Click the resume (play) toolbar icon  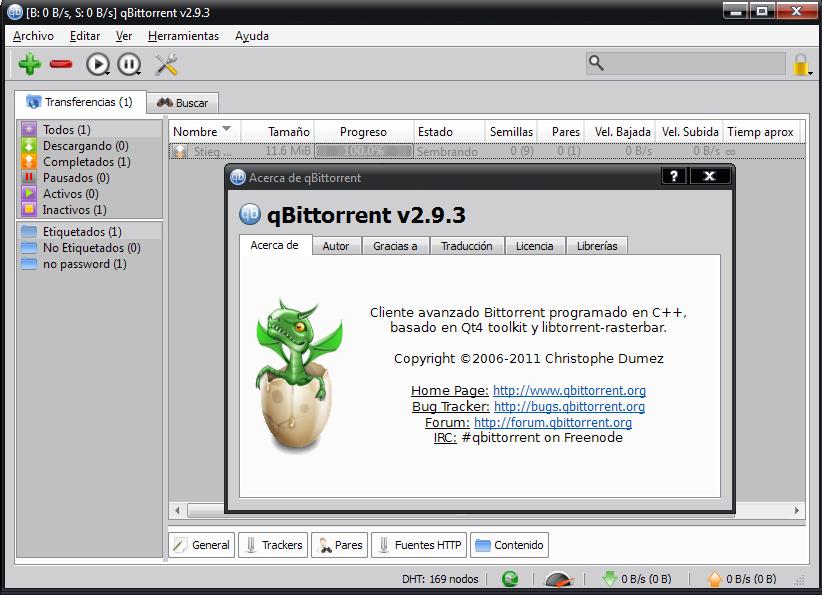point(98,64)
